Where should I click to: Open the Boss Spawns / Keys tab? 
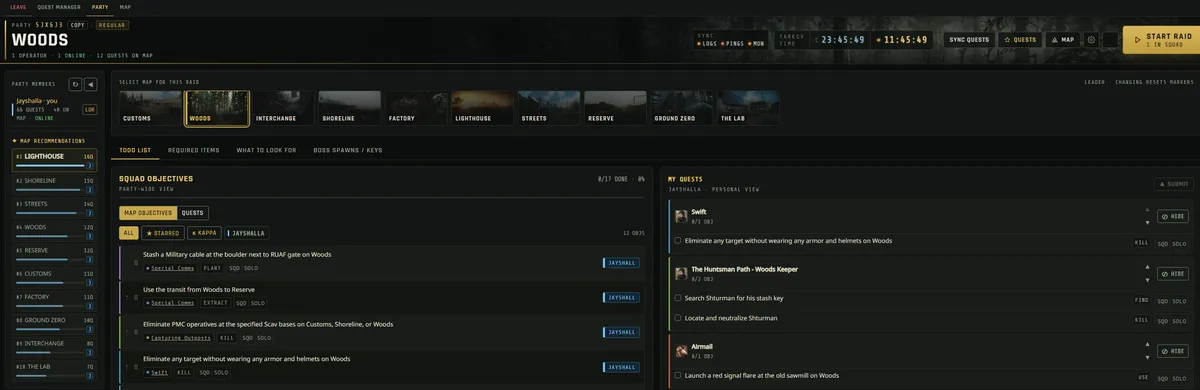(347, 150)
